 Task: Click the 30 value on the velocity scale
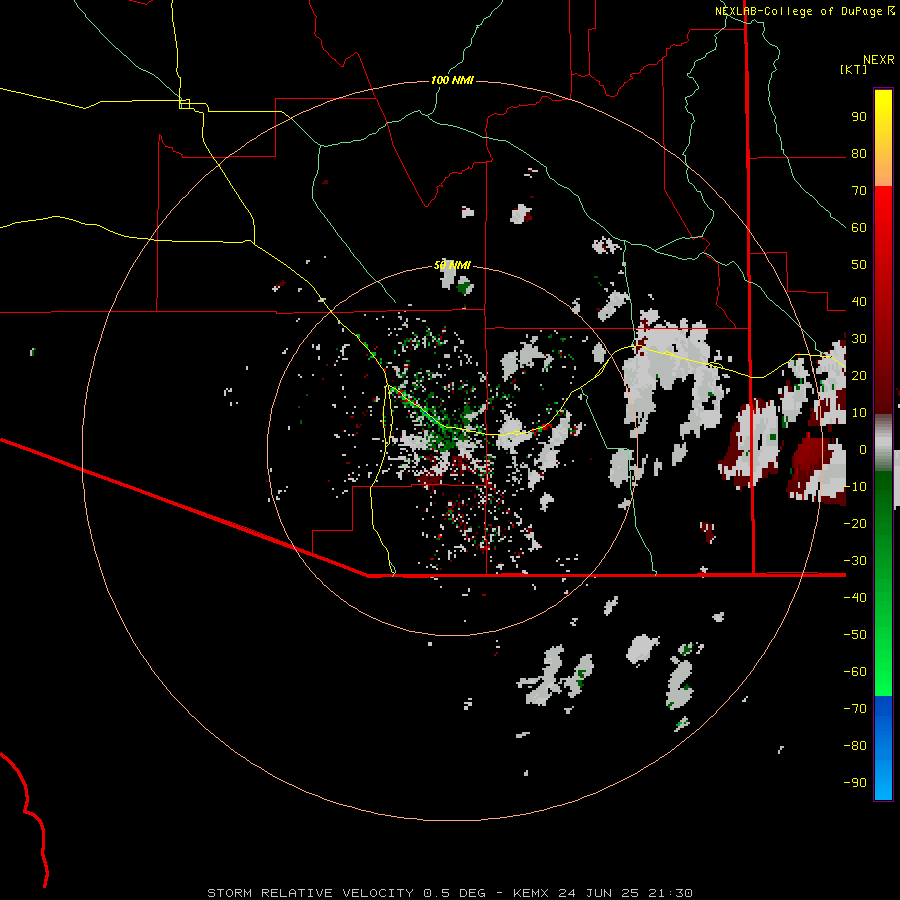[x=859, y=339]
